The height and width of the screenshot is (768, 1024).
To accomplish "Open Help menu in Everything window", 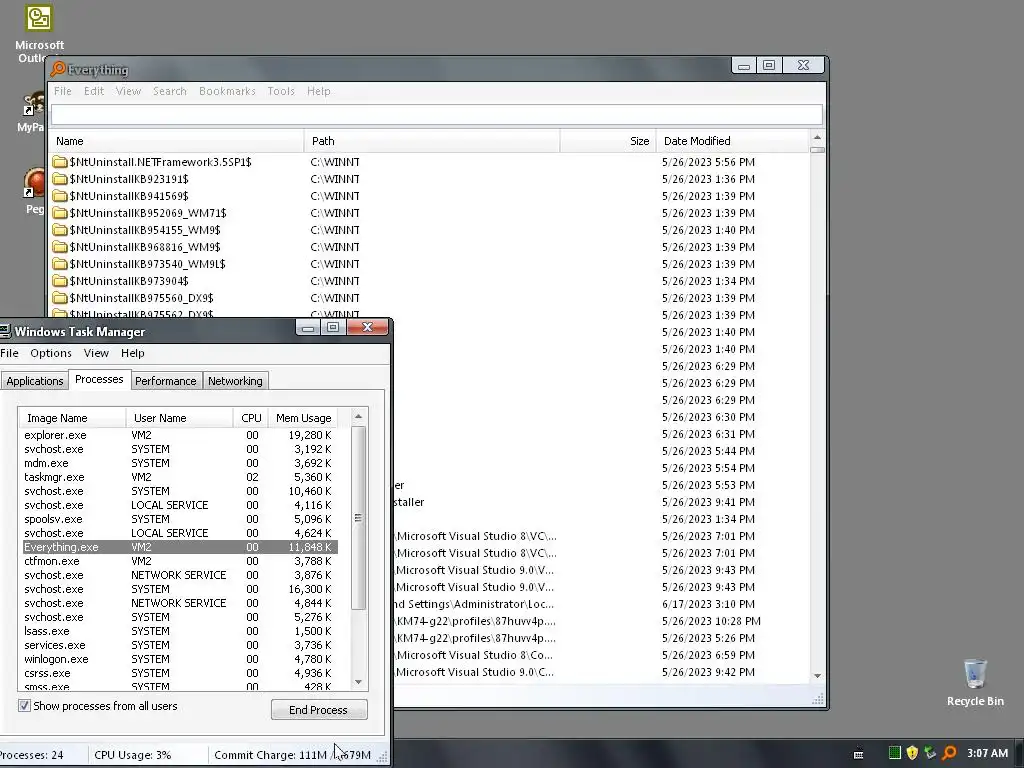I will tap(319, 91).
